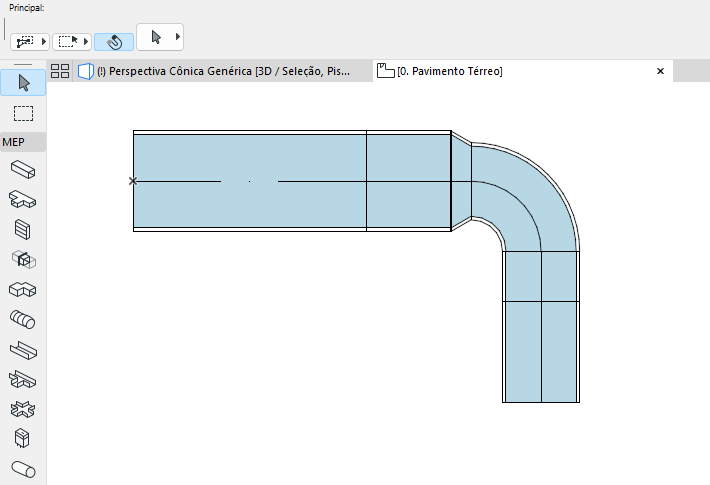Select the cable tray tool

23,350
